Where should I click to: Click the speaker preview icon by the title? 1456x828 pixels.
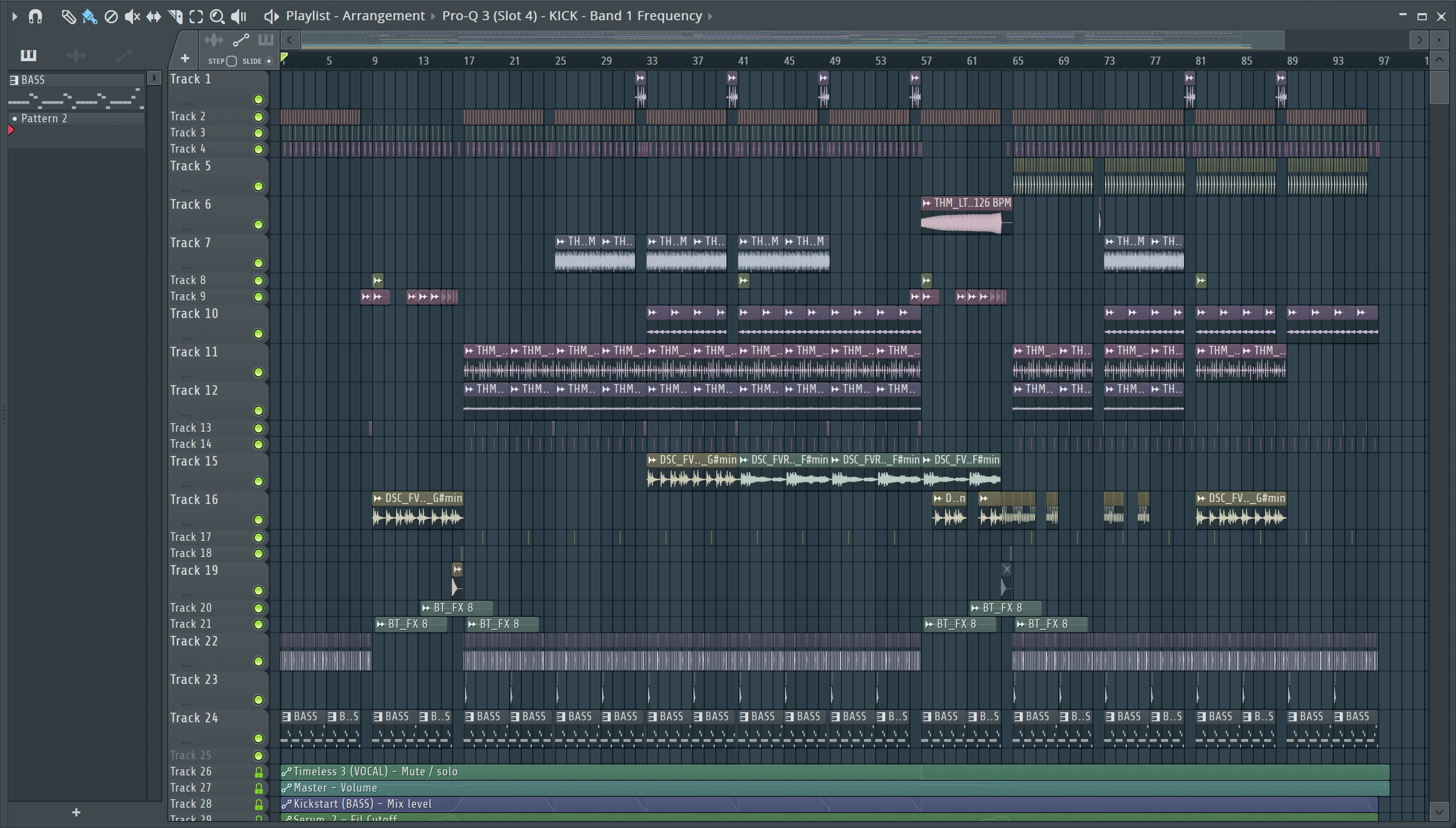(271, 17)
